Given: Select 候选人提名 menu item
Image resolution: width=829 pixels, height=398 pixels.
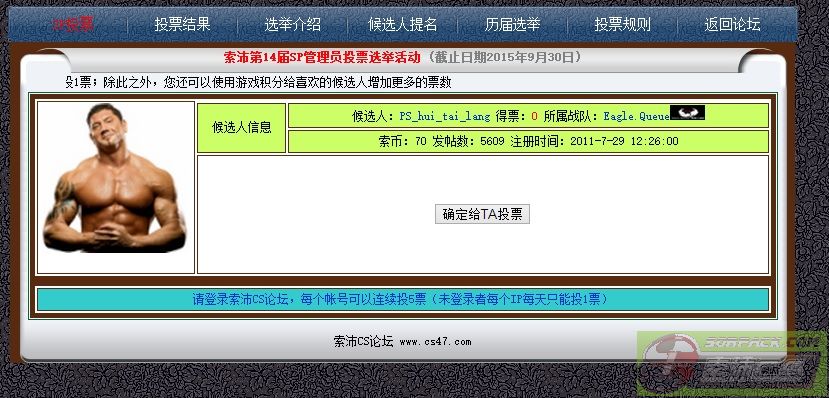Looking at the screenshot, I should [402, 24].
